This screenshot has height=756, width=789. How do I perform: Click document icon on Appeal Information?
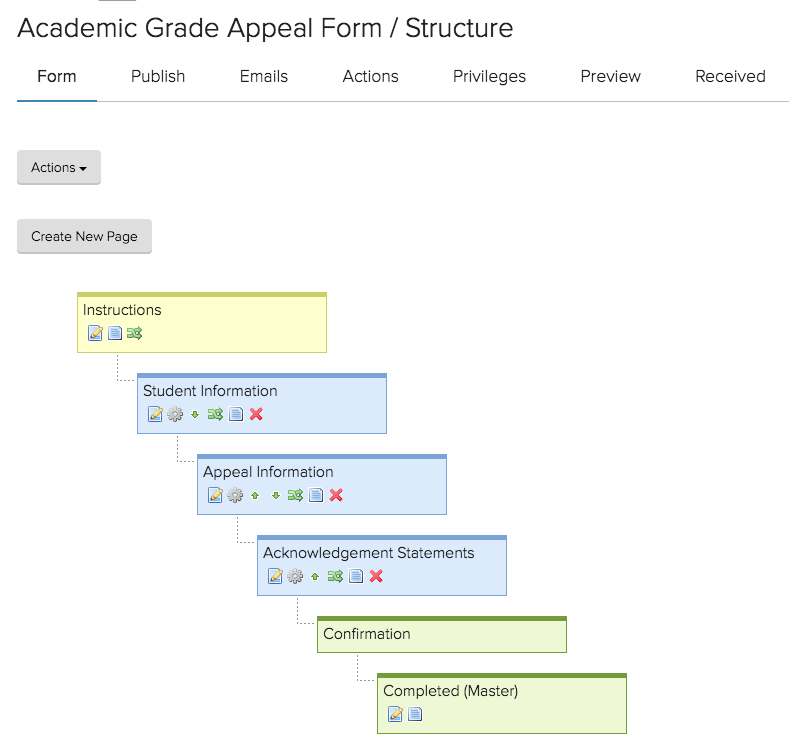[x=316, y=495]
